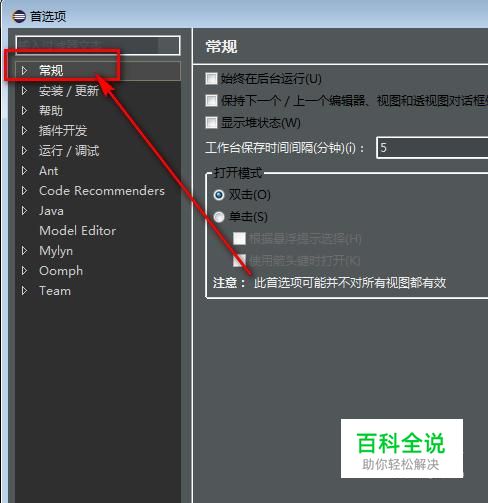Open the Oomph preferences category
This screenshot has height=503, width=488.
point(61,271)
